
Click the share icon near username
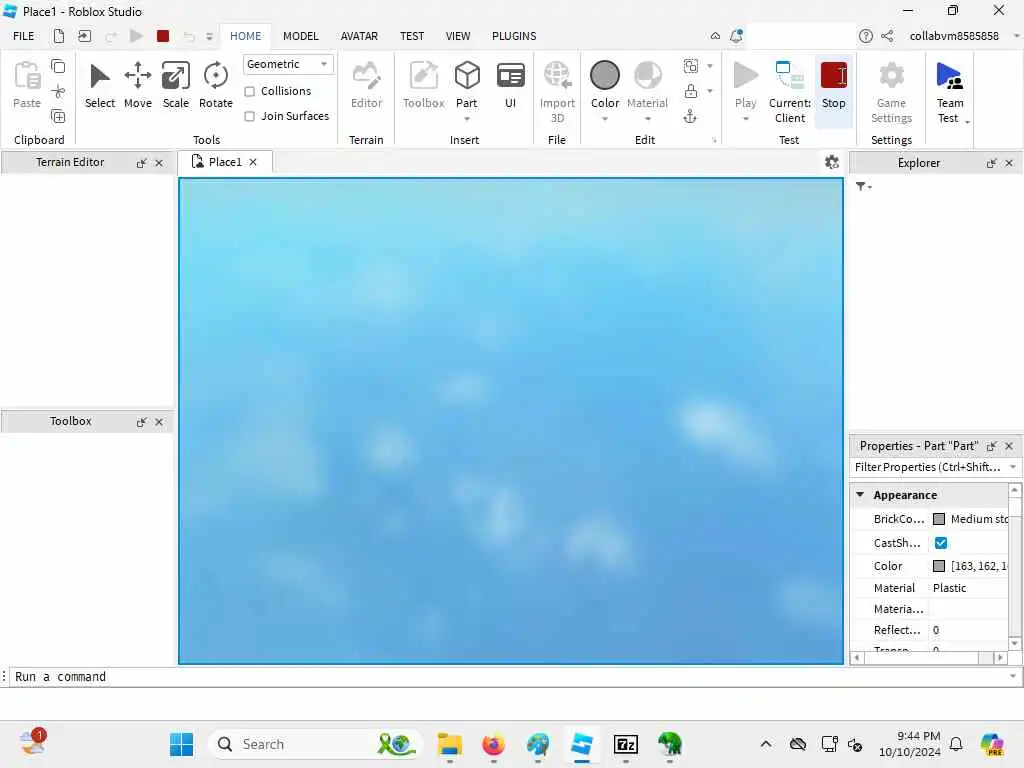pos(887,36)
